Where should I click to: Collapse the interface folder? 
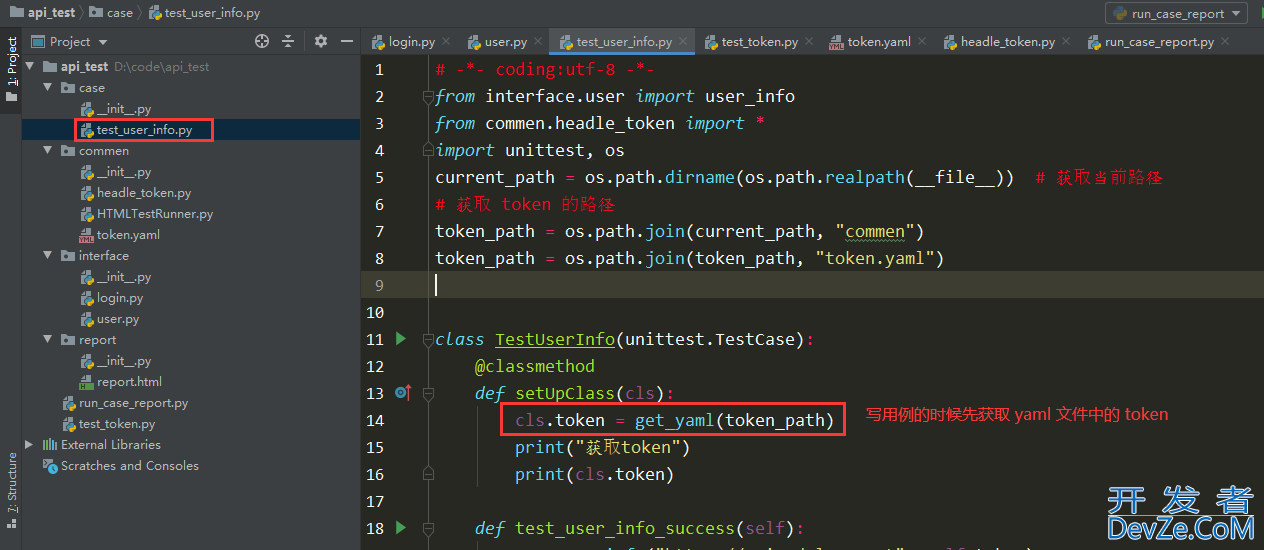(x=47, y=256)
